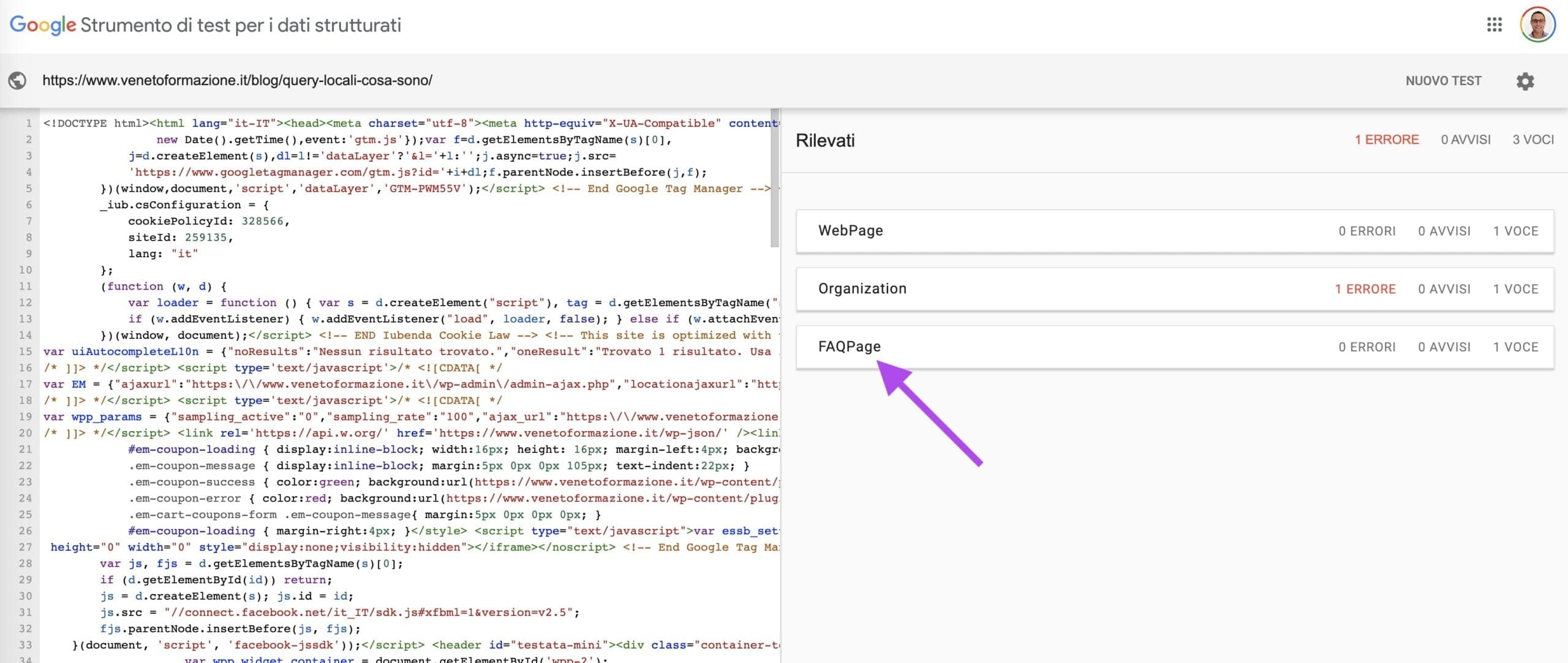The image size is (1568, 663).
Task: Click the var uiAutocompleteL10n code line
Action: click(x=410, y=351)
